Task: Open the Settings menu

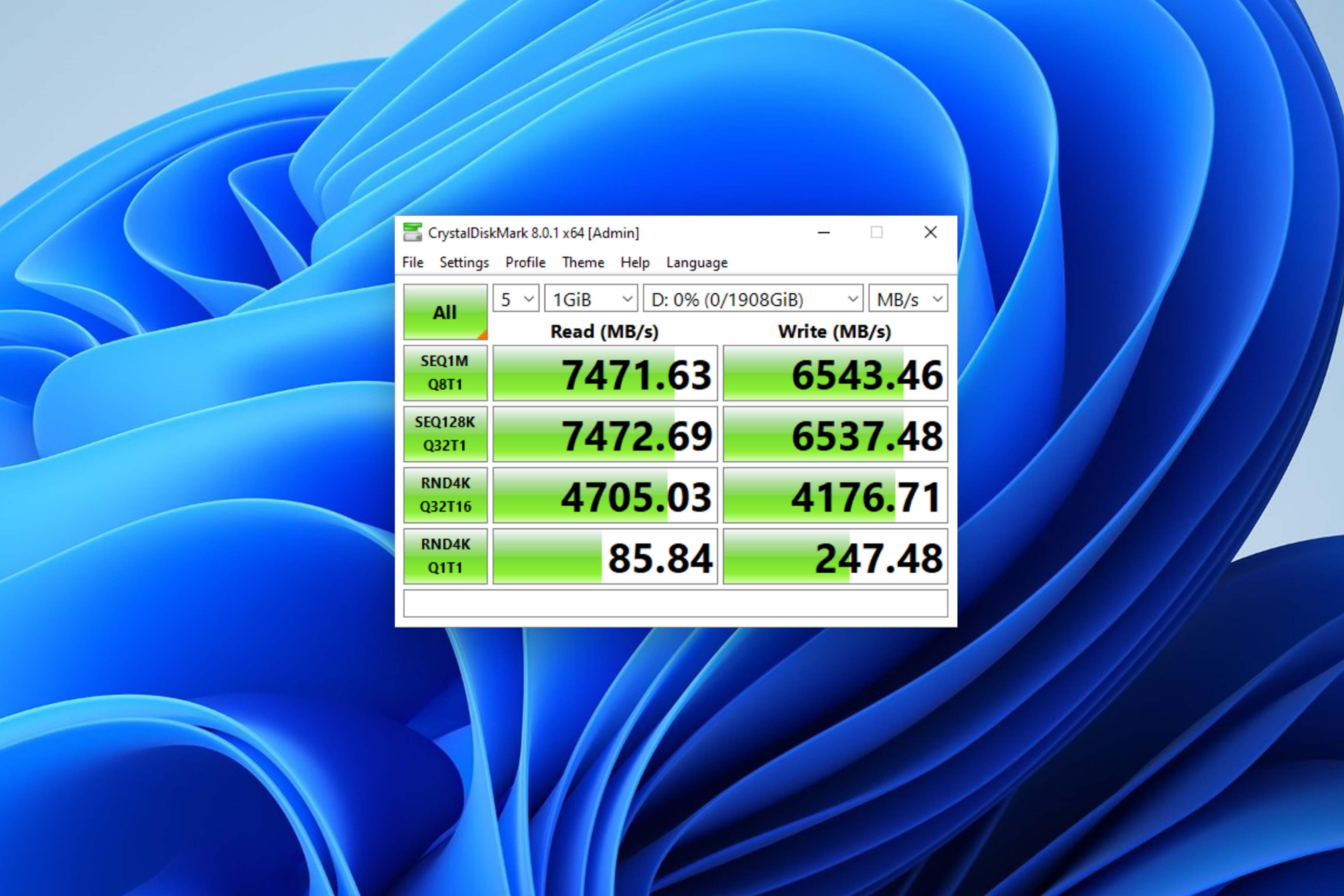Action: coord(464,262)
